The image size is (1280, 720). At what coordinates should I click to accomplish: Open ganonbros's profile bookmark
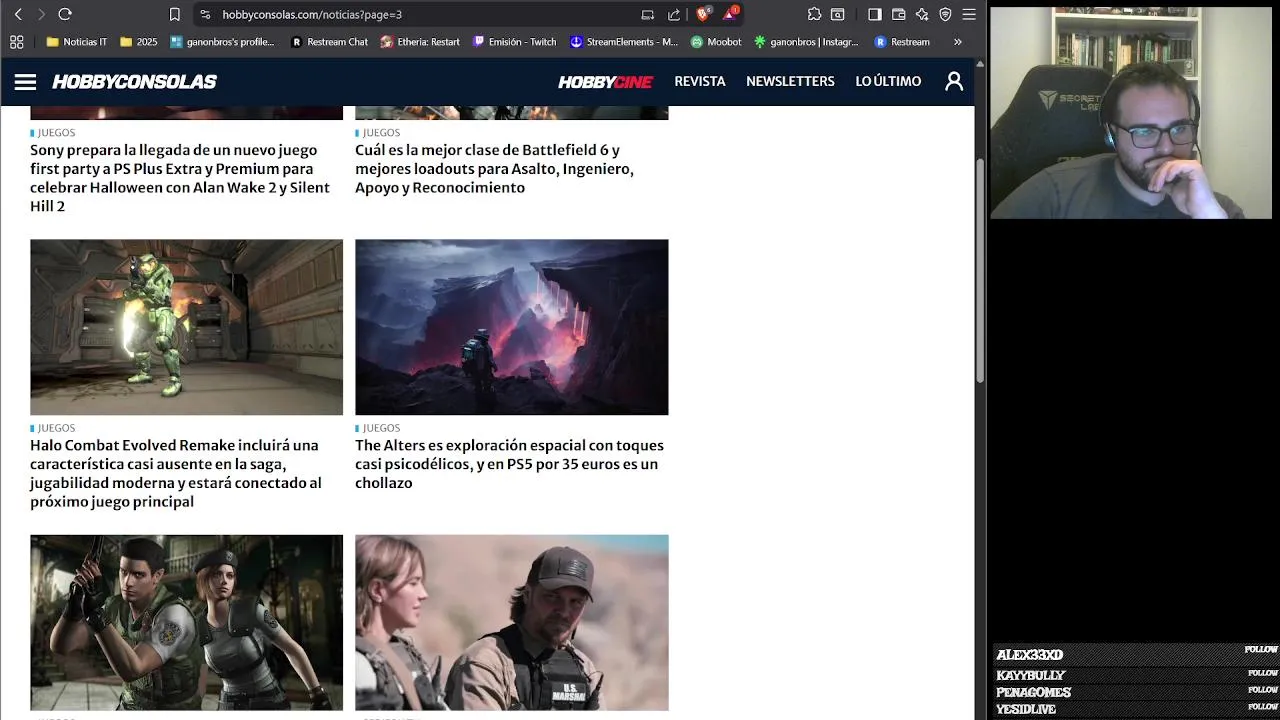(222, 42)
